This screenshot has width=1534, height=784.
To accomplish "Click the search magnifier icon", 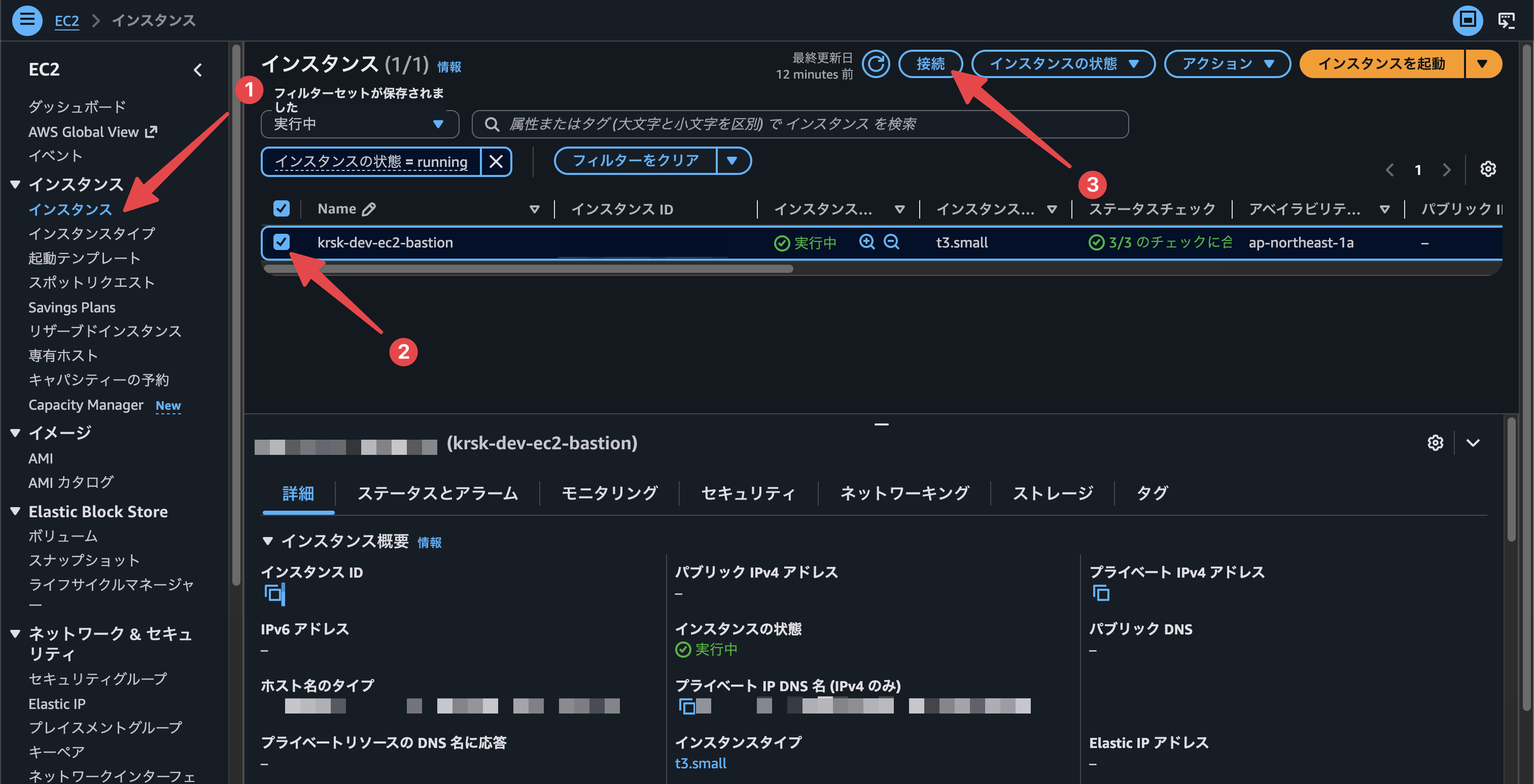I will 491,124.
